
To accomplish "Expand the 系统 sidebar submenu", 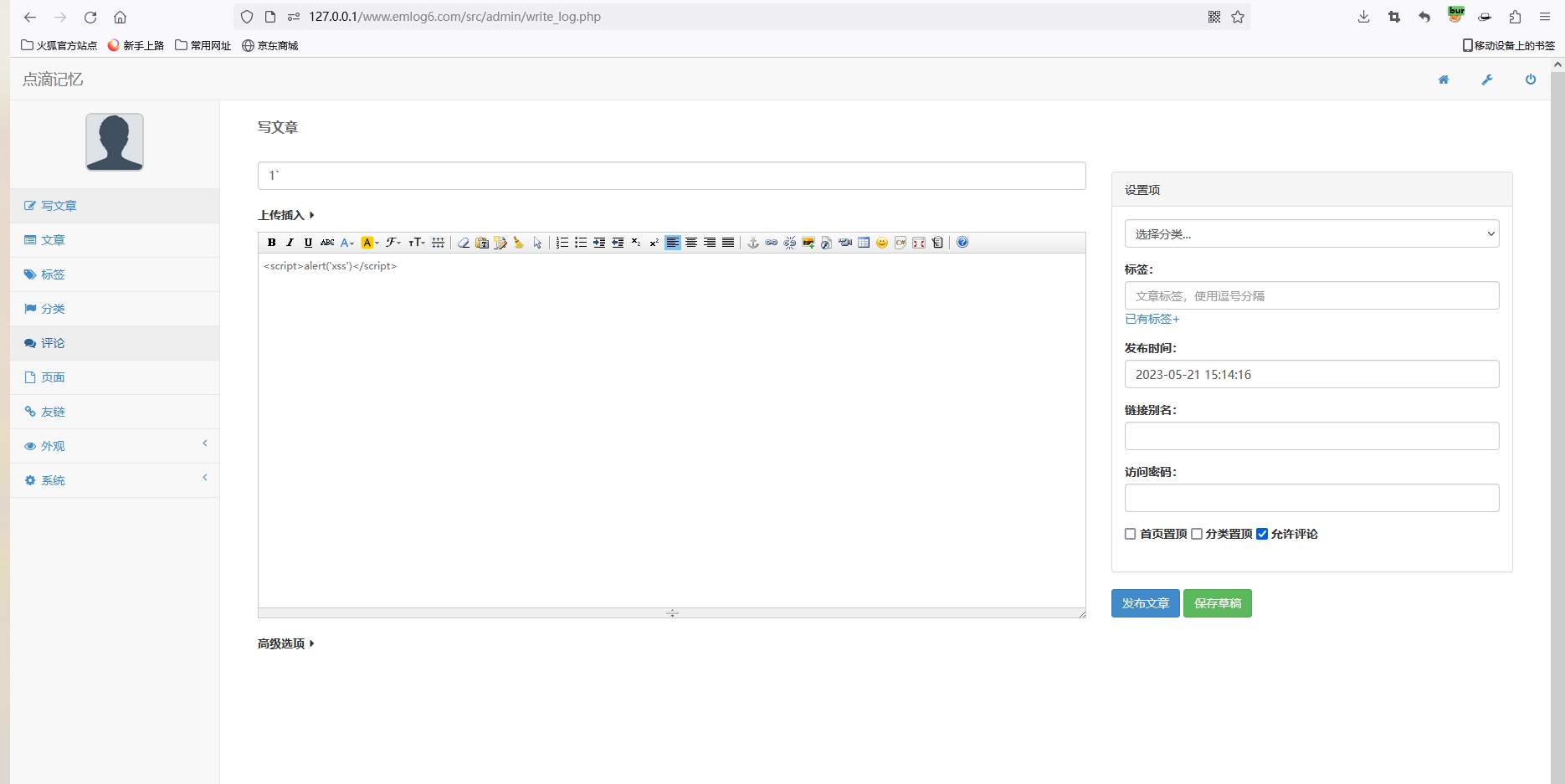I will pos(115,480).
